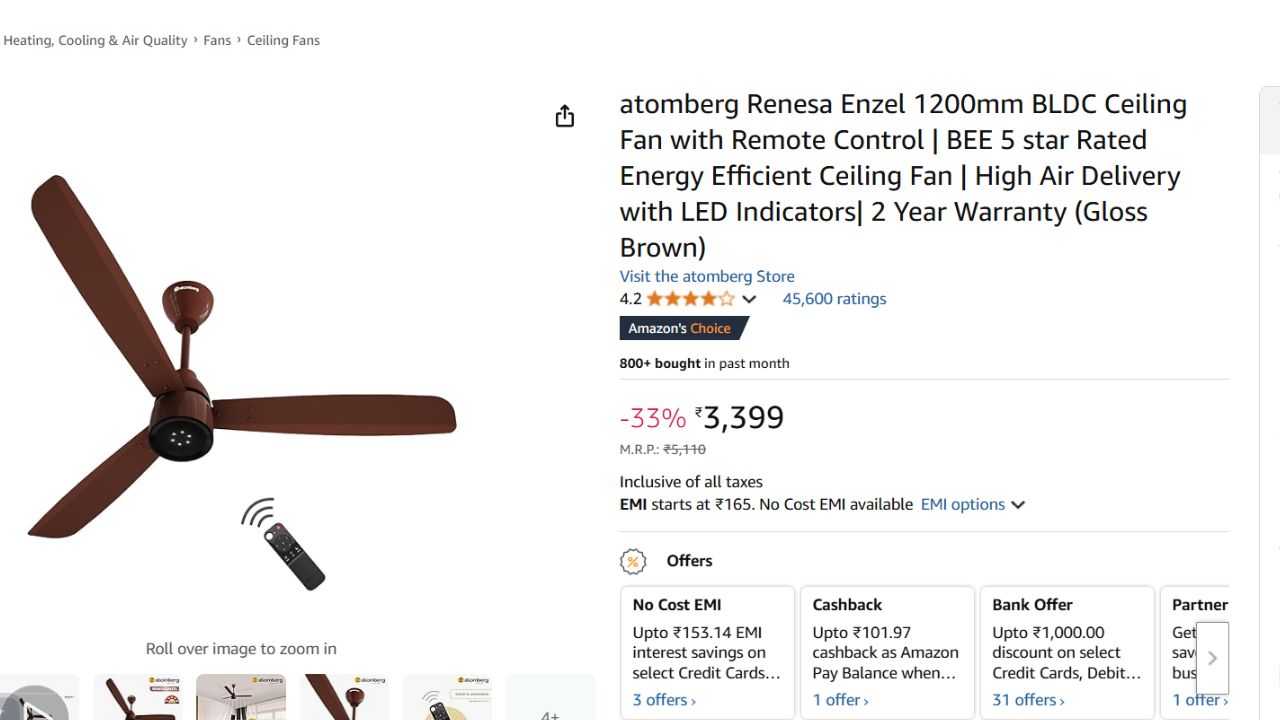Image resolution: width=1280 pixels, height=720 pixels.
Task: Open the 1 offer Cashback link
Action: [x=840, y=700]
